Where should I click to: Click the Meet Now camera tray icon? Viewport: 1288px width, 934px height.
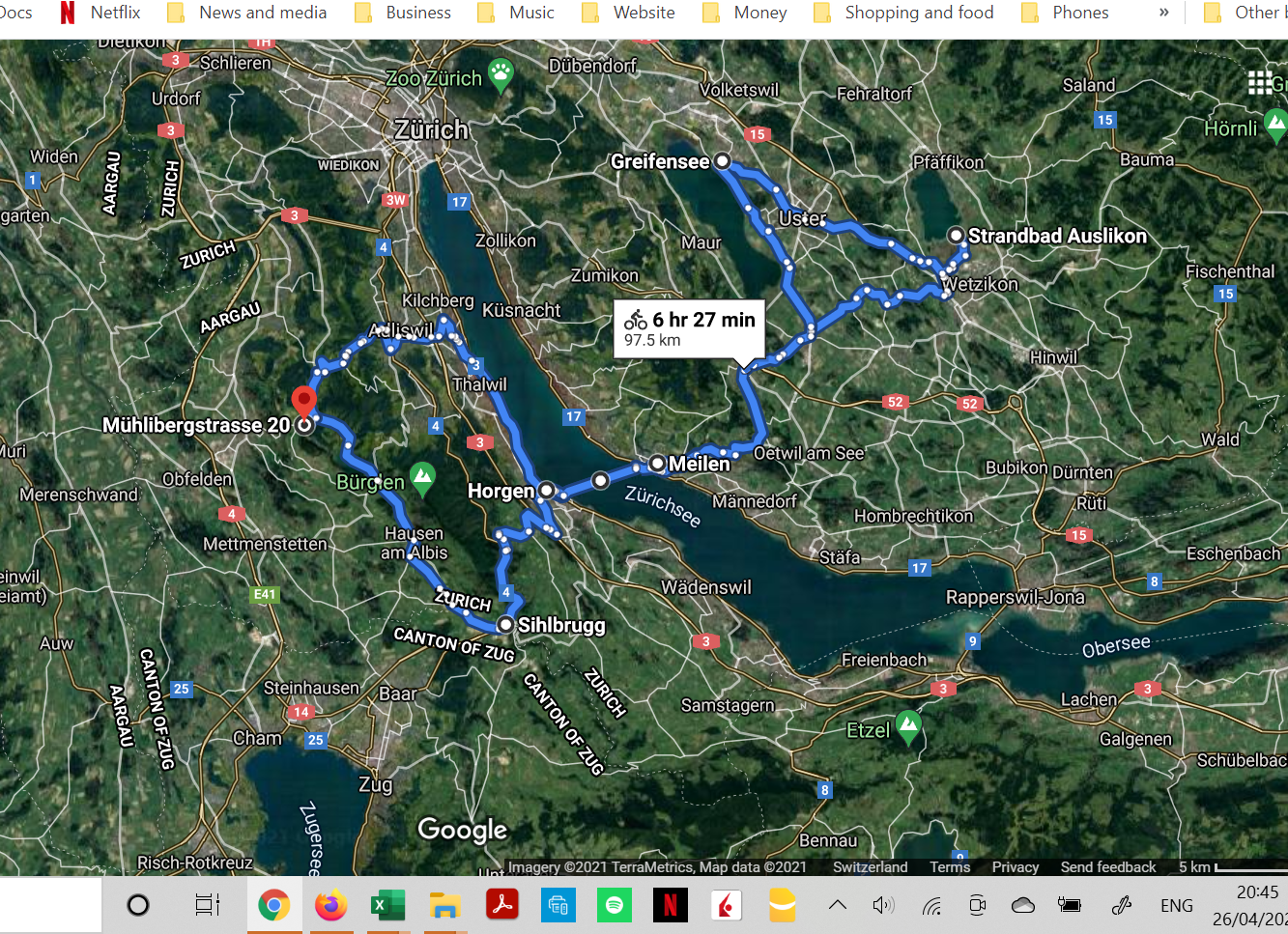pos(978,905)
